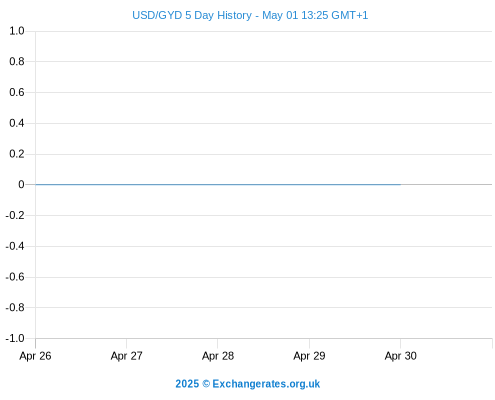Click the grey zero line after Apr 30
This screenshot has width=495, height=400.
pyautogui.click(x=446, y=184)
